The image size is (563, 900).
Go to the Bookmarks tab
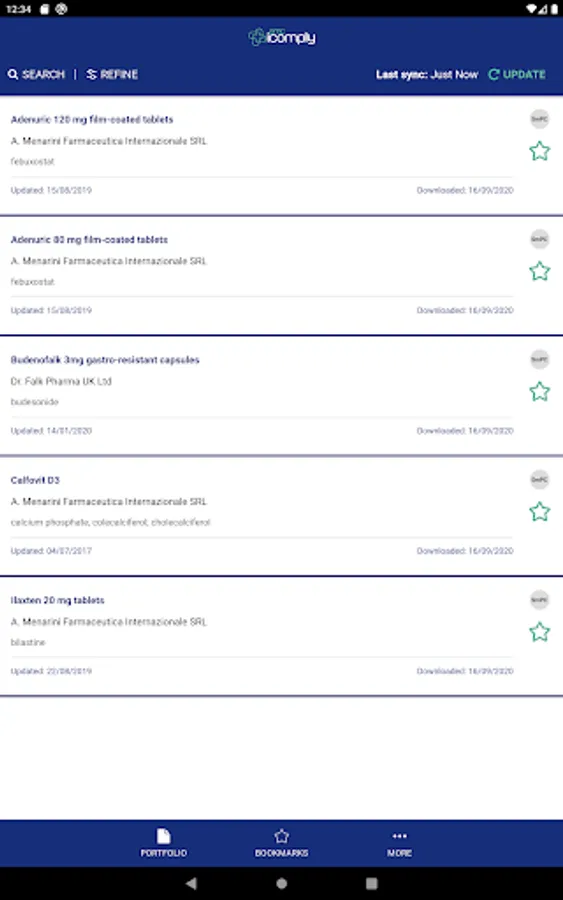(281, 843)
